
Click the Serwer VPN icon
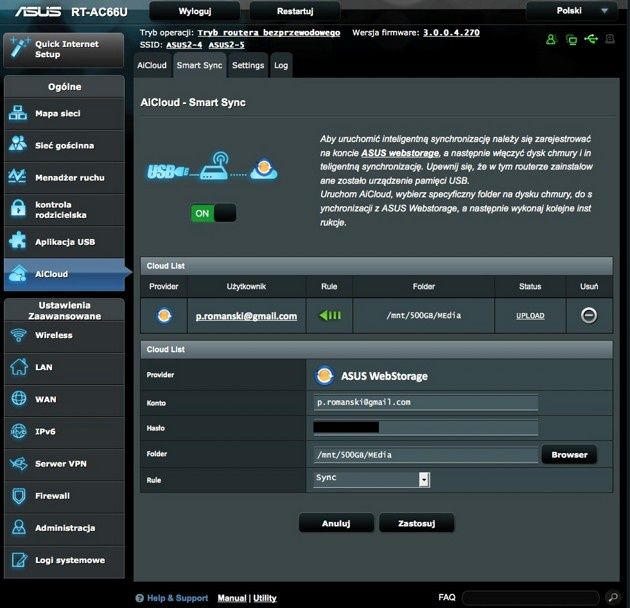click(x=18, y=463)
